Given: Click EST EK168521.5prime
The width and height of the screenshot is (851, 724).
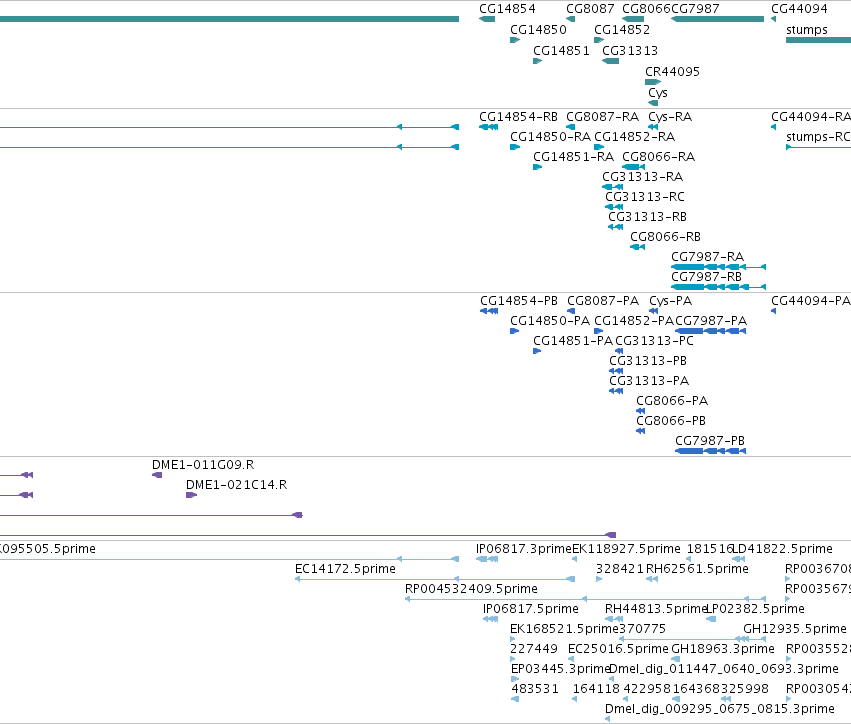Looking at the screenshot, I should click(x=513, y=639).
